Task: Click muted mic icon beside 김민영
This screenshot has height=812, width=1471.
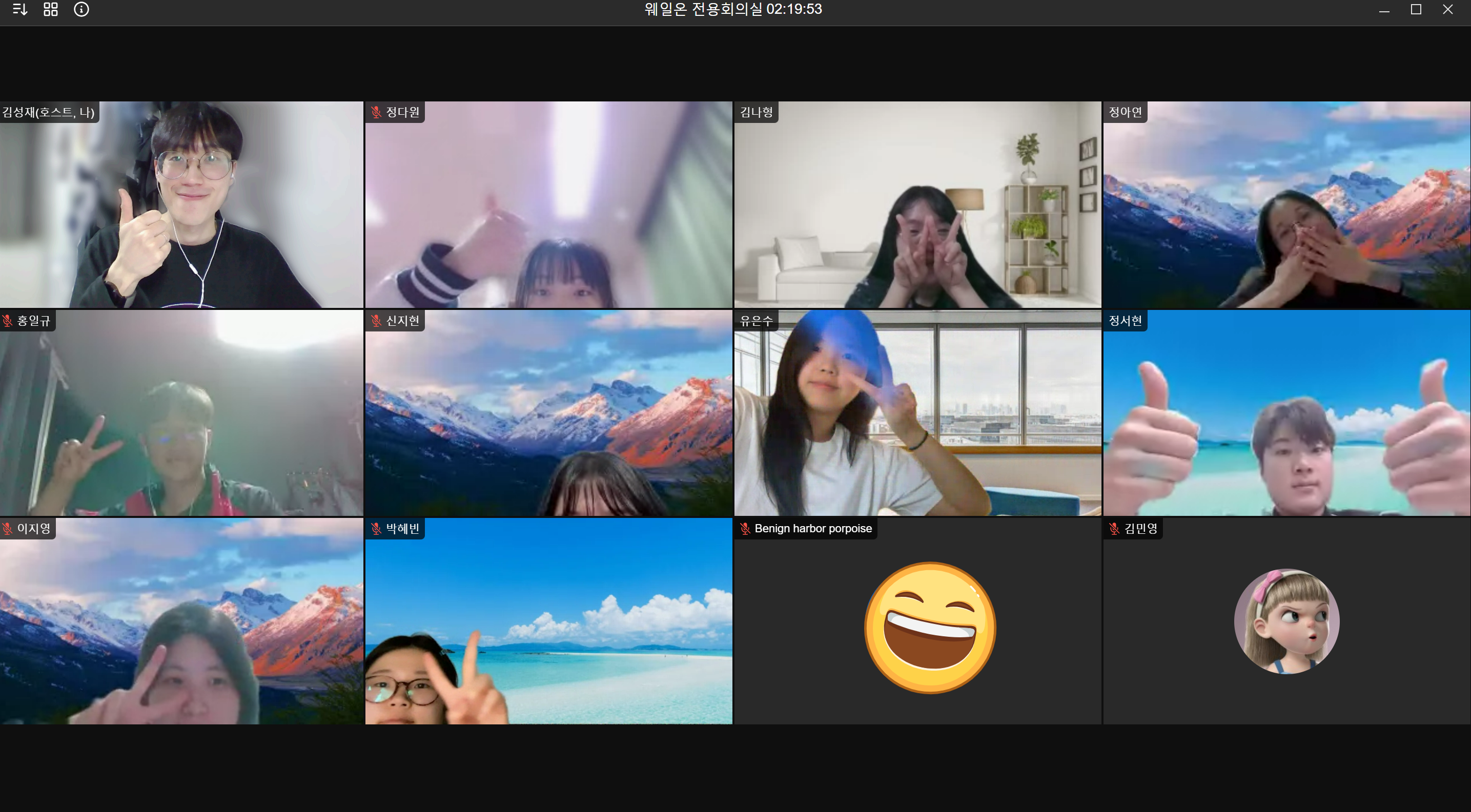Action: point(1114,529)
